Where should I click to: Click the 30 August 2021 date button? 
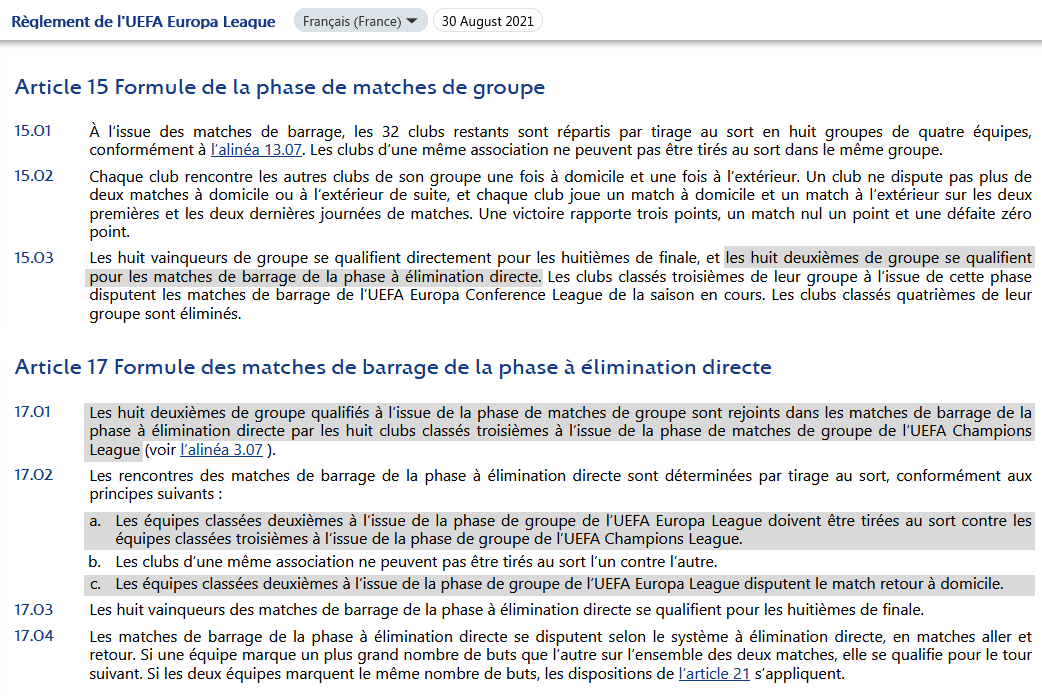(488, 21)
